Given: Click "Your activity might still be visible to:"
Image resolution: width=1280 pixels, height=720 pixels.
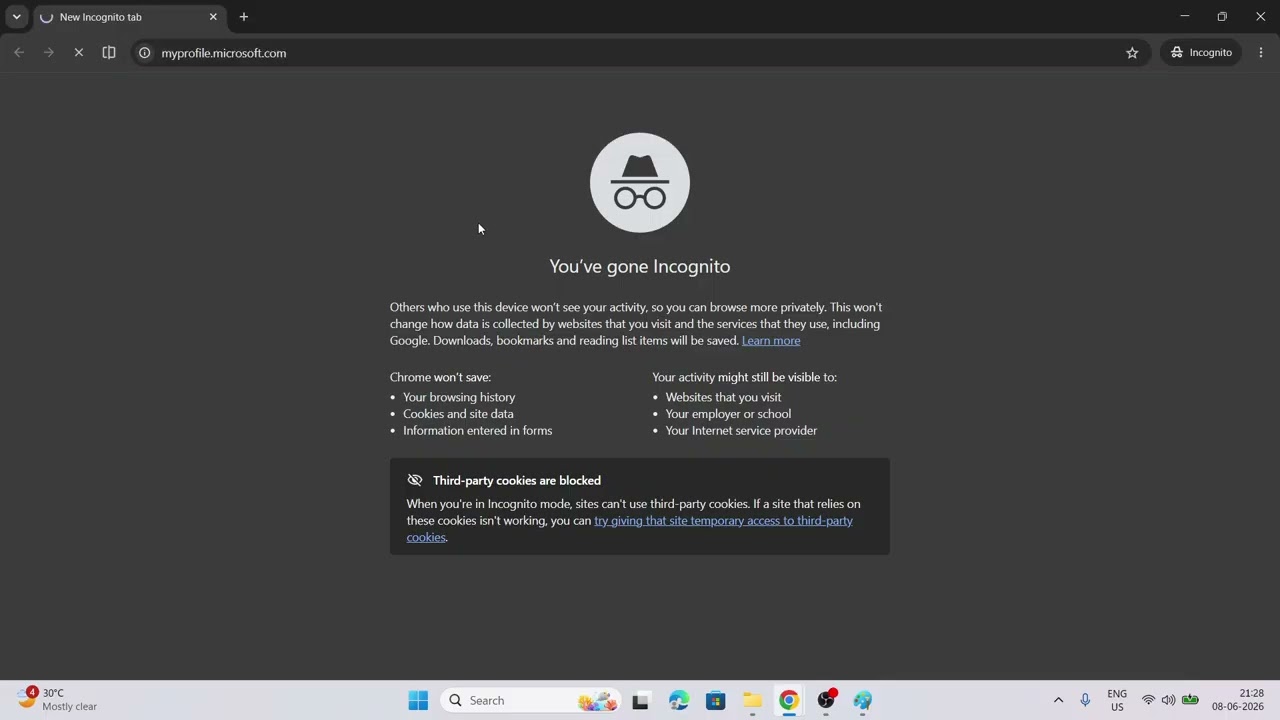Looking at the screenshot, I should click(744, 377).
